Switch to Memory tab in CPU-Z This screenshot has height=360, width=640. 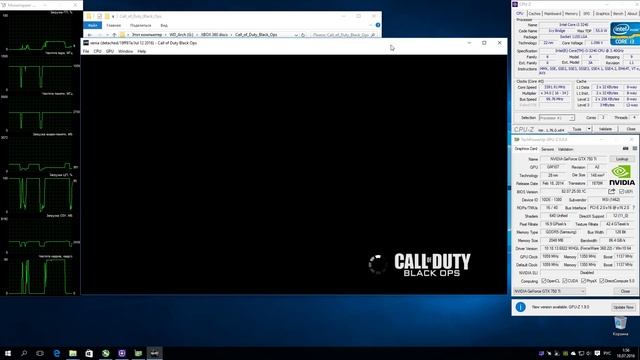point(571,13)
